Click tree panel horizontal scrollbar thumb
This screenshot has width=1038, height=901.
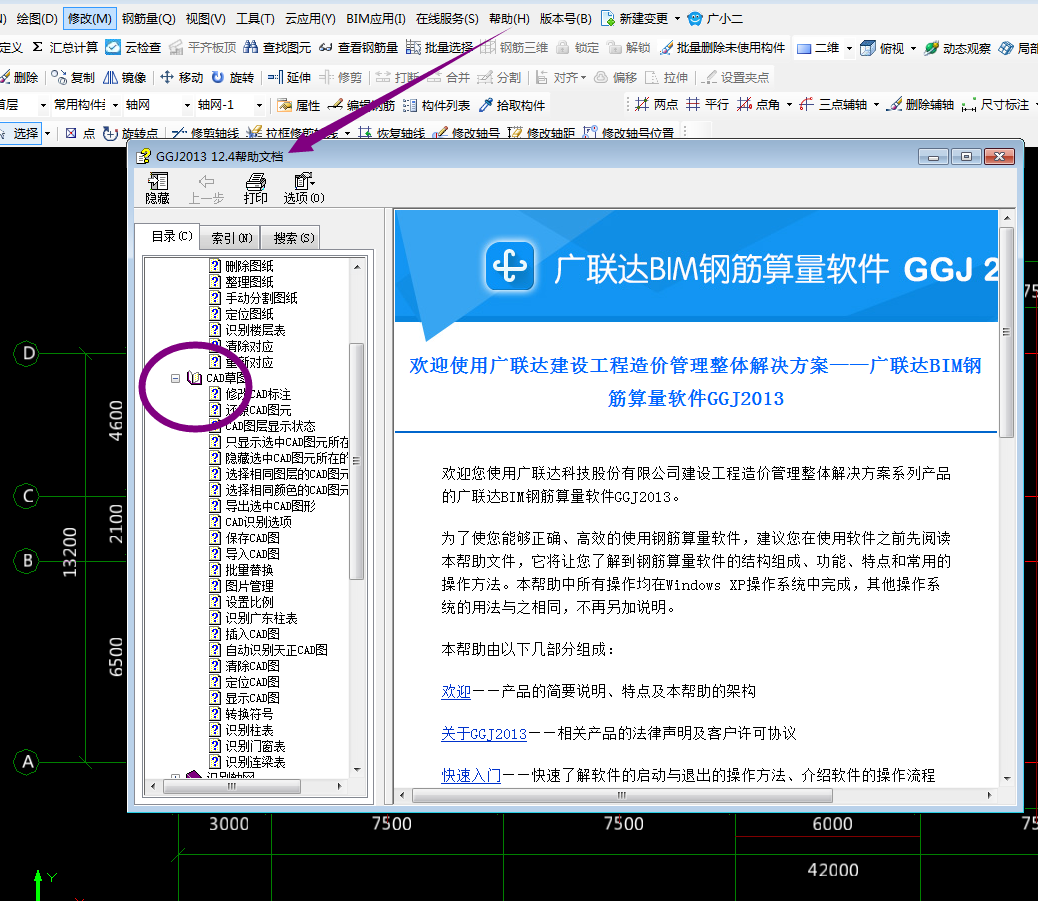(232, 786)
